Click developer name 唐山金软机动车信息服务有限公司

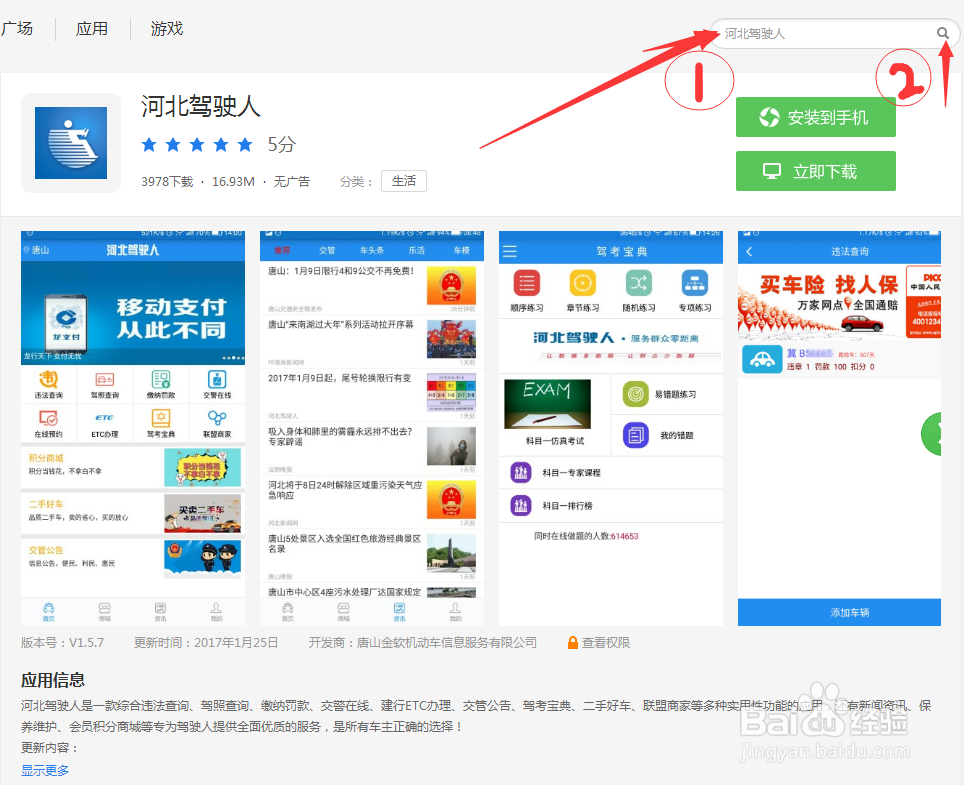pos(447,642)
